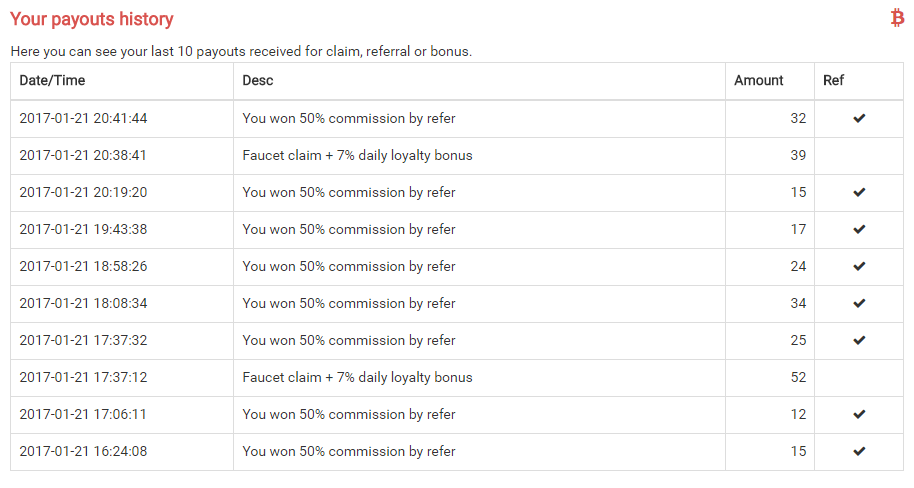Click the Desc column header
Viewport: 914px width, 488px height.
[x=257, y=80]
